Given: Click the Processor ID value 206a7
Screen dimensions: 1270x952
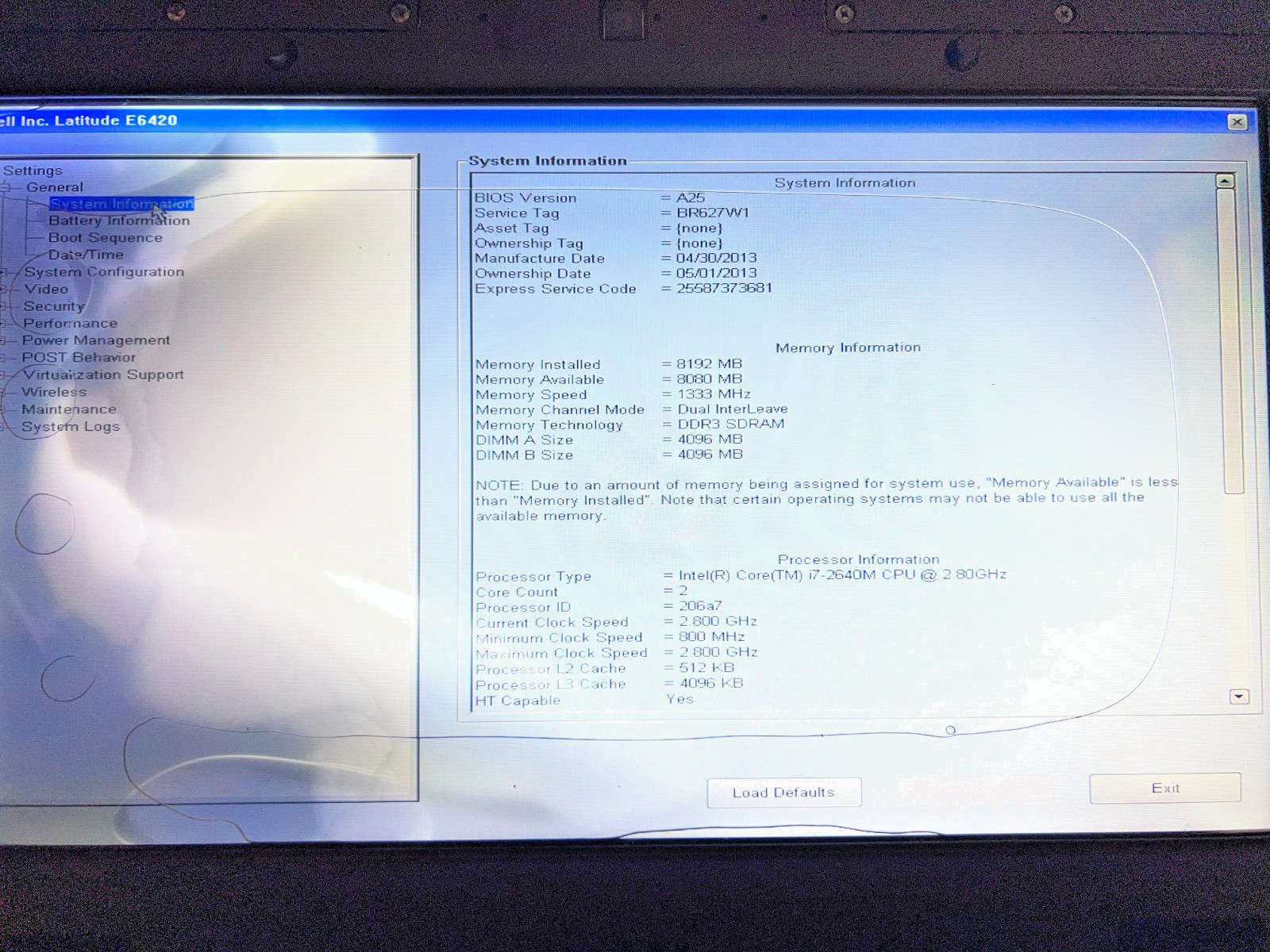Looking at the screenshot, I should click(x=700, y=606).
